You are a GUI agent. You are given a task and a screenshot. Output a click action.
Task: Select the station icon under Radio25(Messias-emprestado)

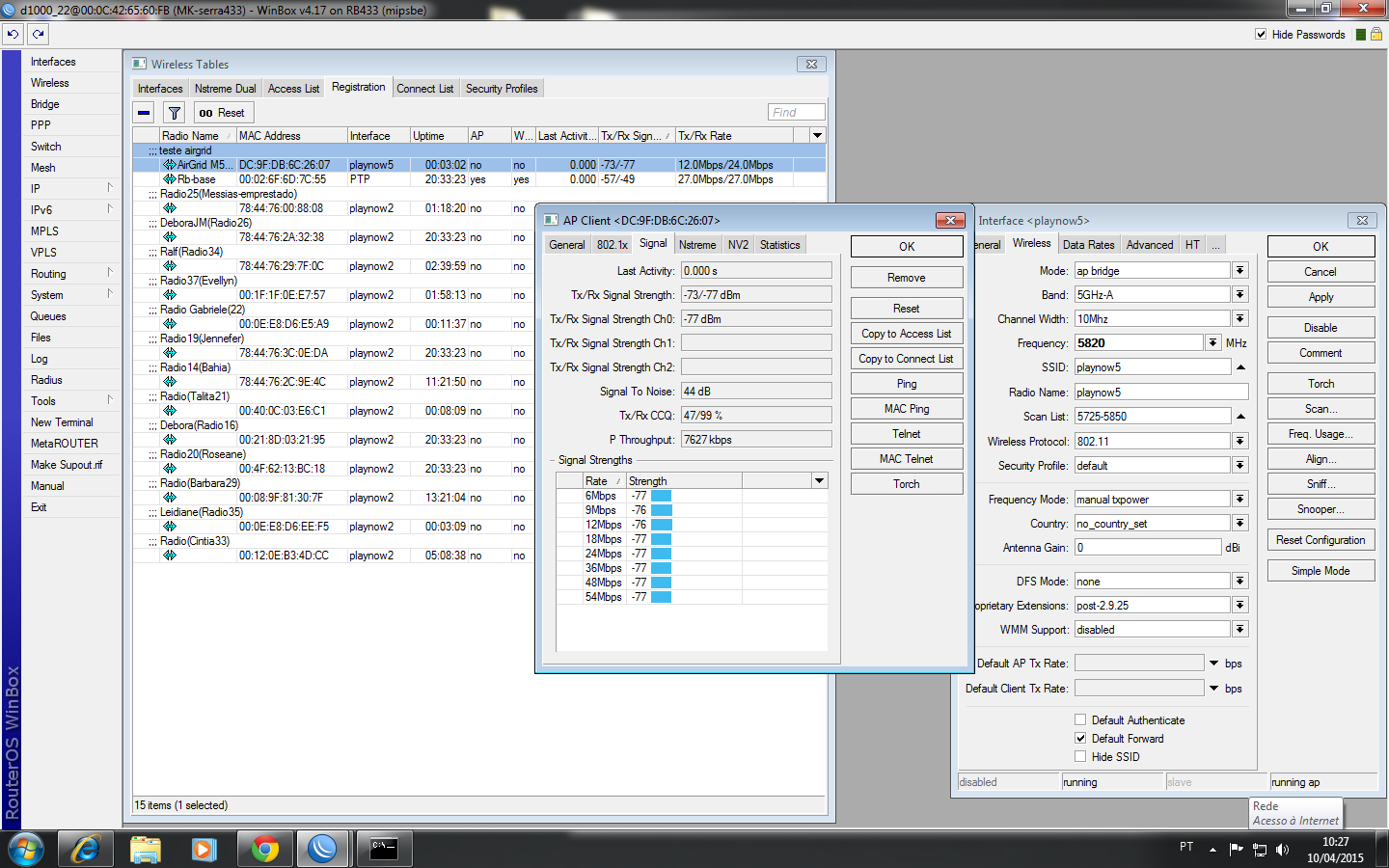(170, 208)
